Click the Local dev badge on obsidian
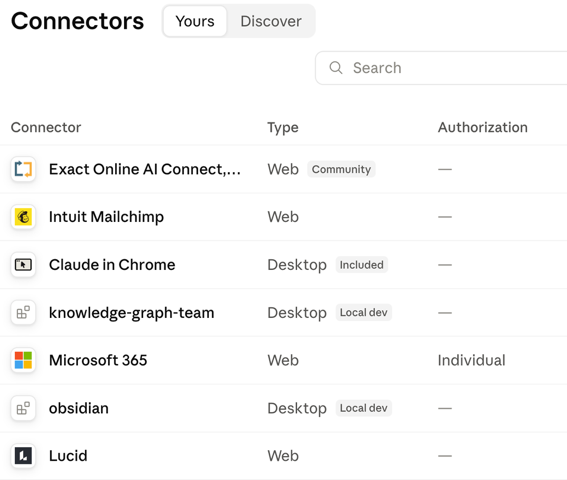This screenshot has width=567, height=480. pyautogui.click(x=363, y=408)
